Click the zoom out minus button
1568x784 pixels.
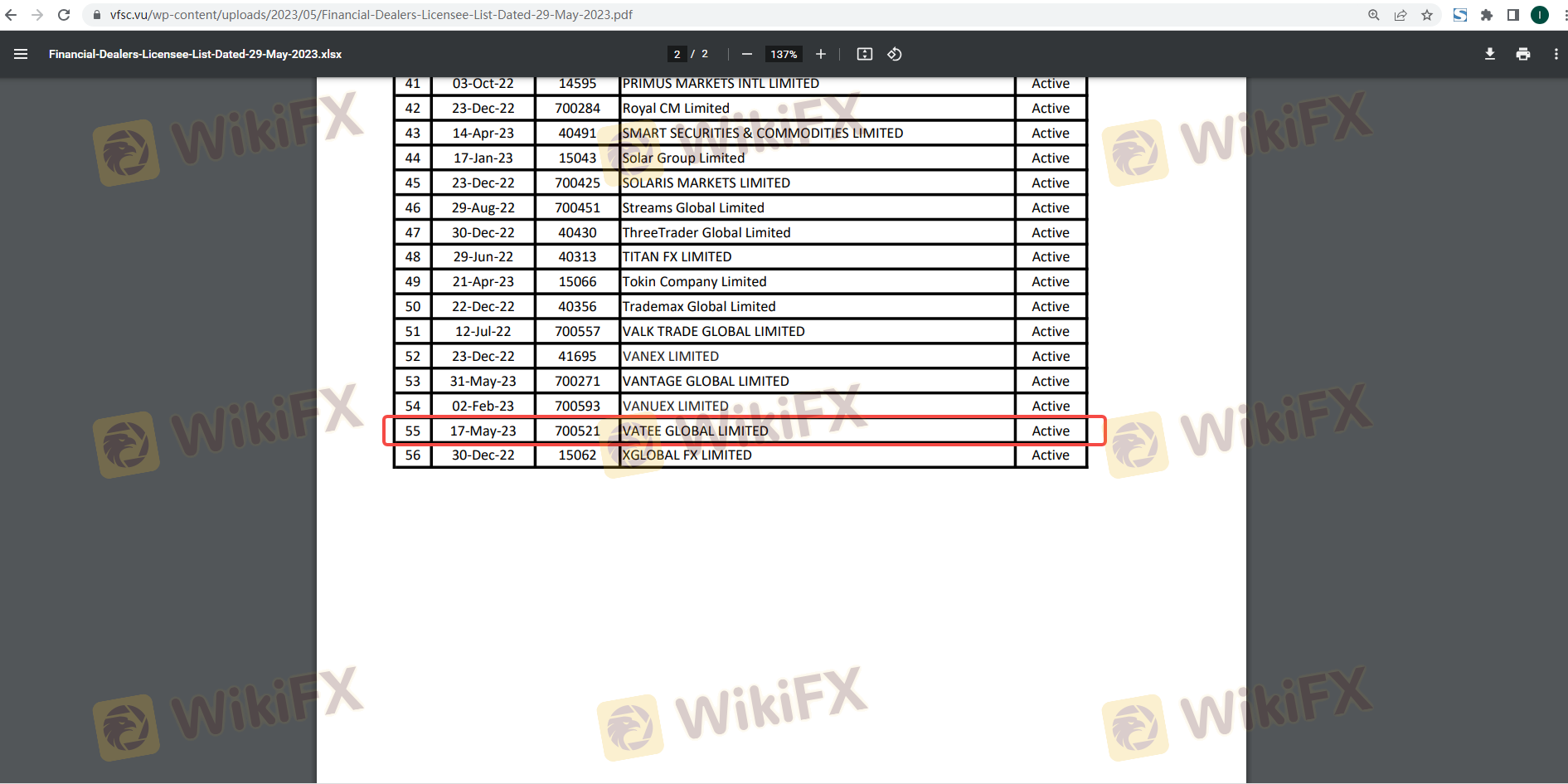(747, 54)
